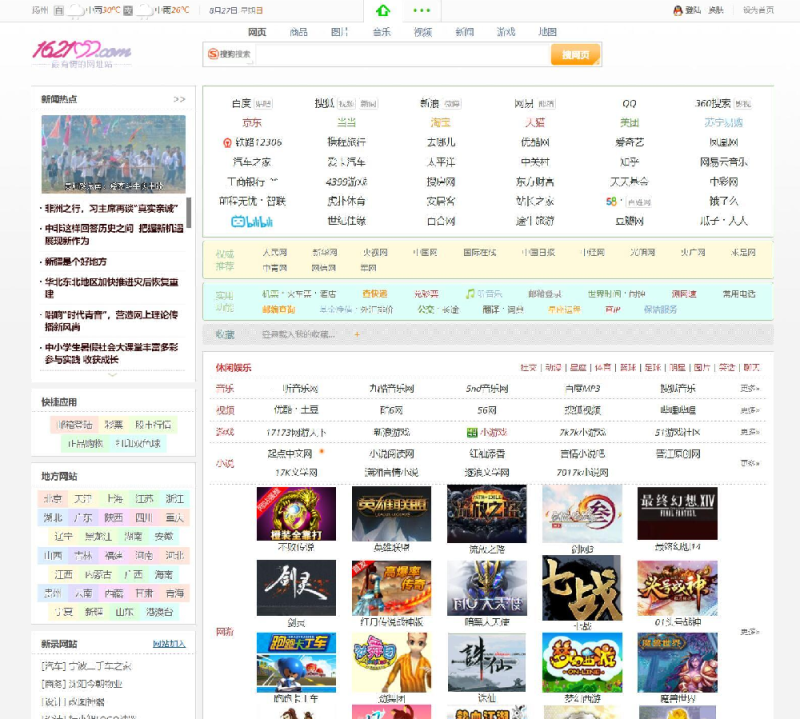
Task: Click the 北京 local site tile
Action: tap(53, 498)
